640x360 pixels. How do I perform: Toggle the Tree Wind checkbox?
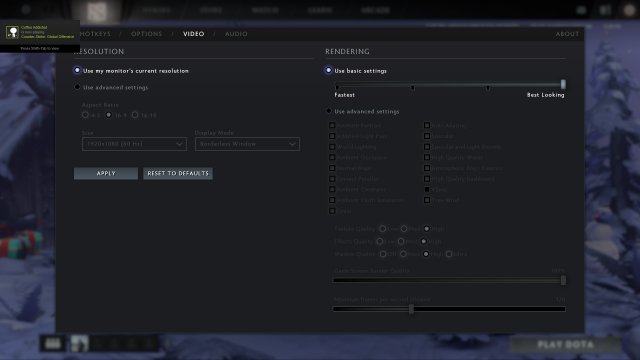tap(427, 200)
